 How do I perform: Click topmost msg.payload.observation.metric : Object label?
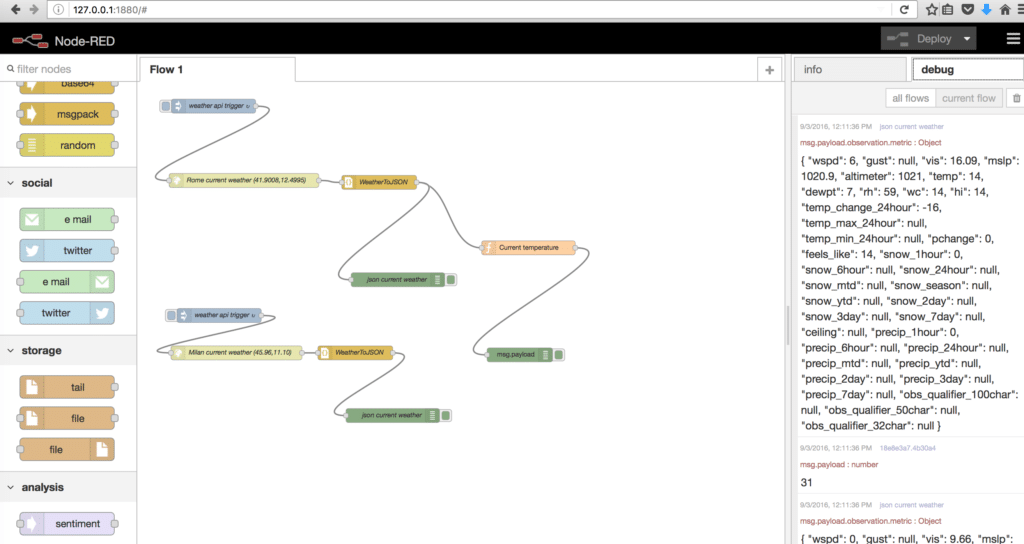871,142
